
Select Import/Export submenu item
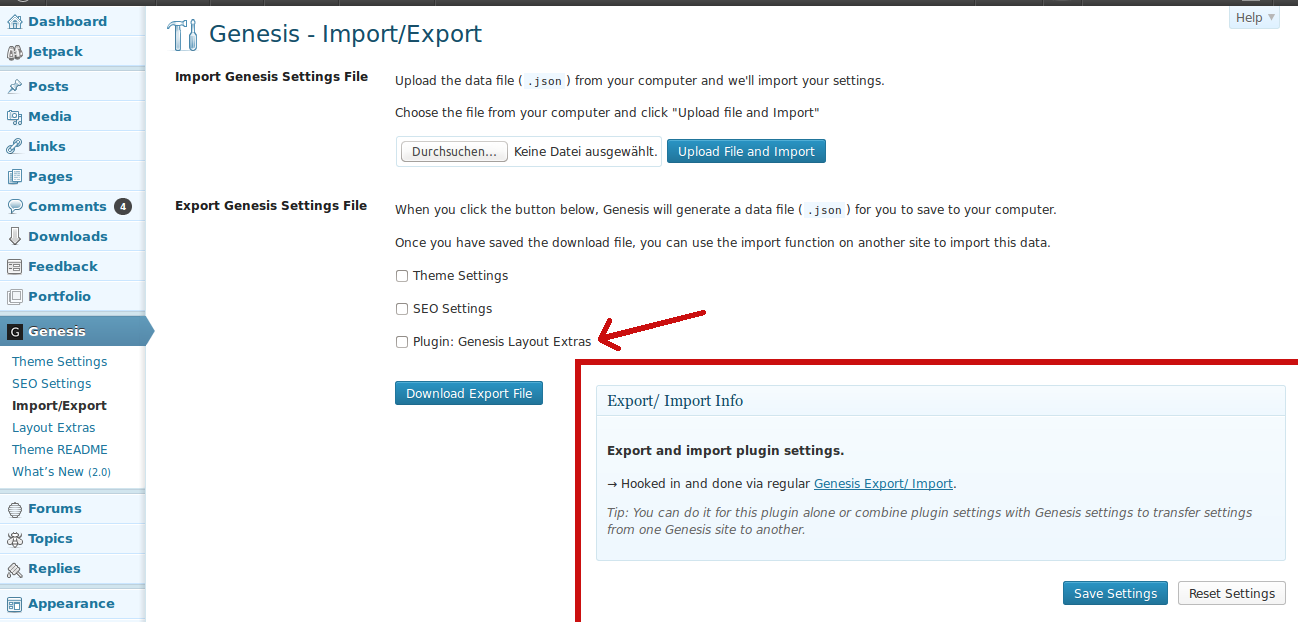tap(60, 406)
